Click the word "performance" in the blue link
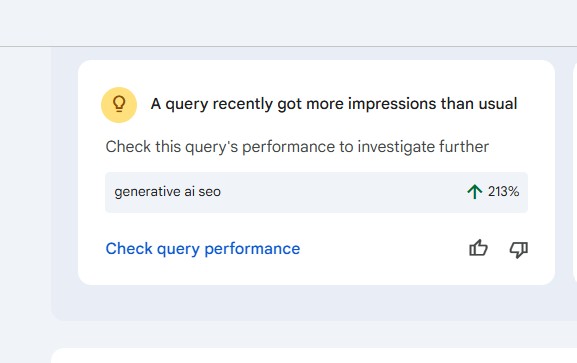Viewport: 577px width, 363px height. (x=252, y=249)
